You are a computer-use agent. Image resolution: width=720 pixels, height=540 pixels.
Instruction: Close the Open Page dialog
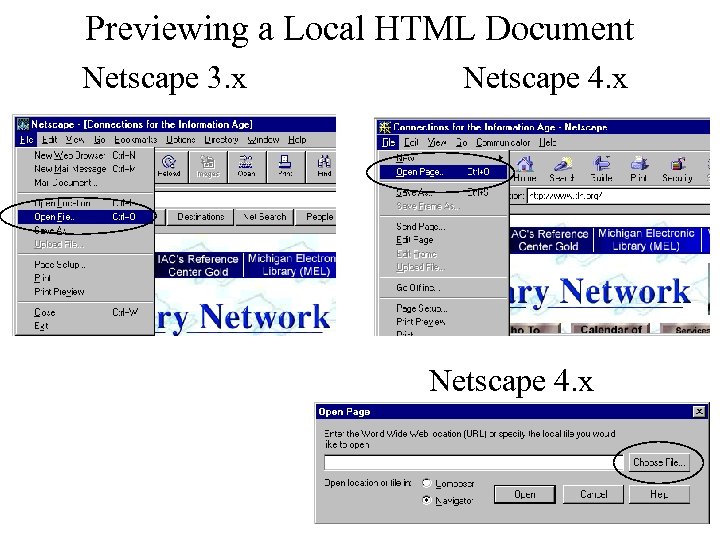click(x=699, y=411)
